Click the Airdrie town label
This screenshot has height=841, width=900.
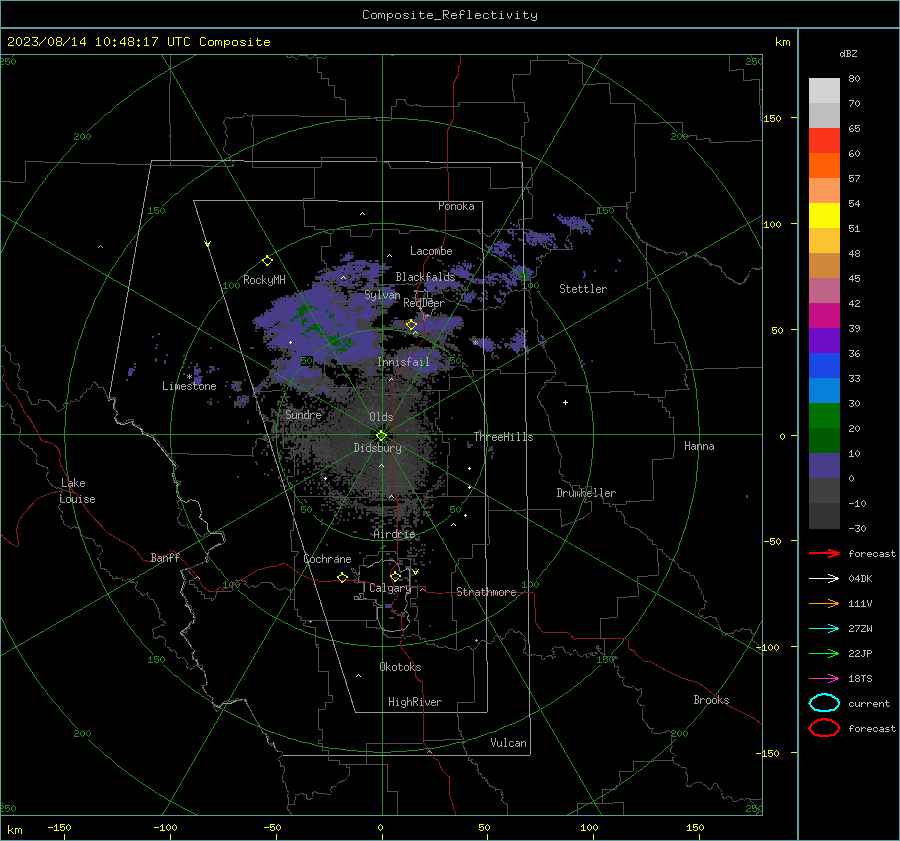tap(394, 534)
